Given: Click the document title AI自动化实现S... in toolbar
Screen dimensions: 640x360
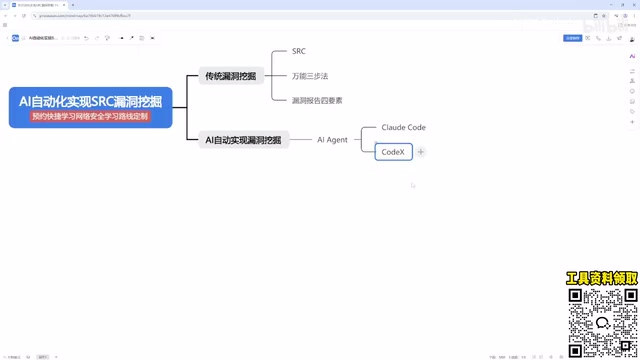Looking at the screenshot, I should (x=43, y=38).
